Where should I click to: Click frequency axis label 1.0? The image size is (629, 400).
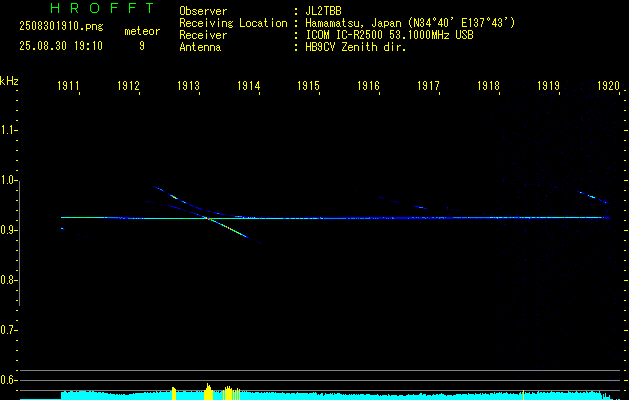[8, 180]
